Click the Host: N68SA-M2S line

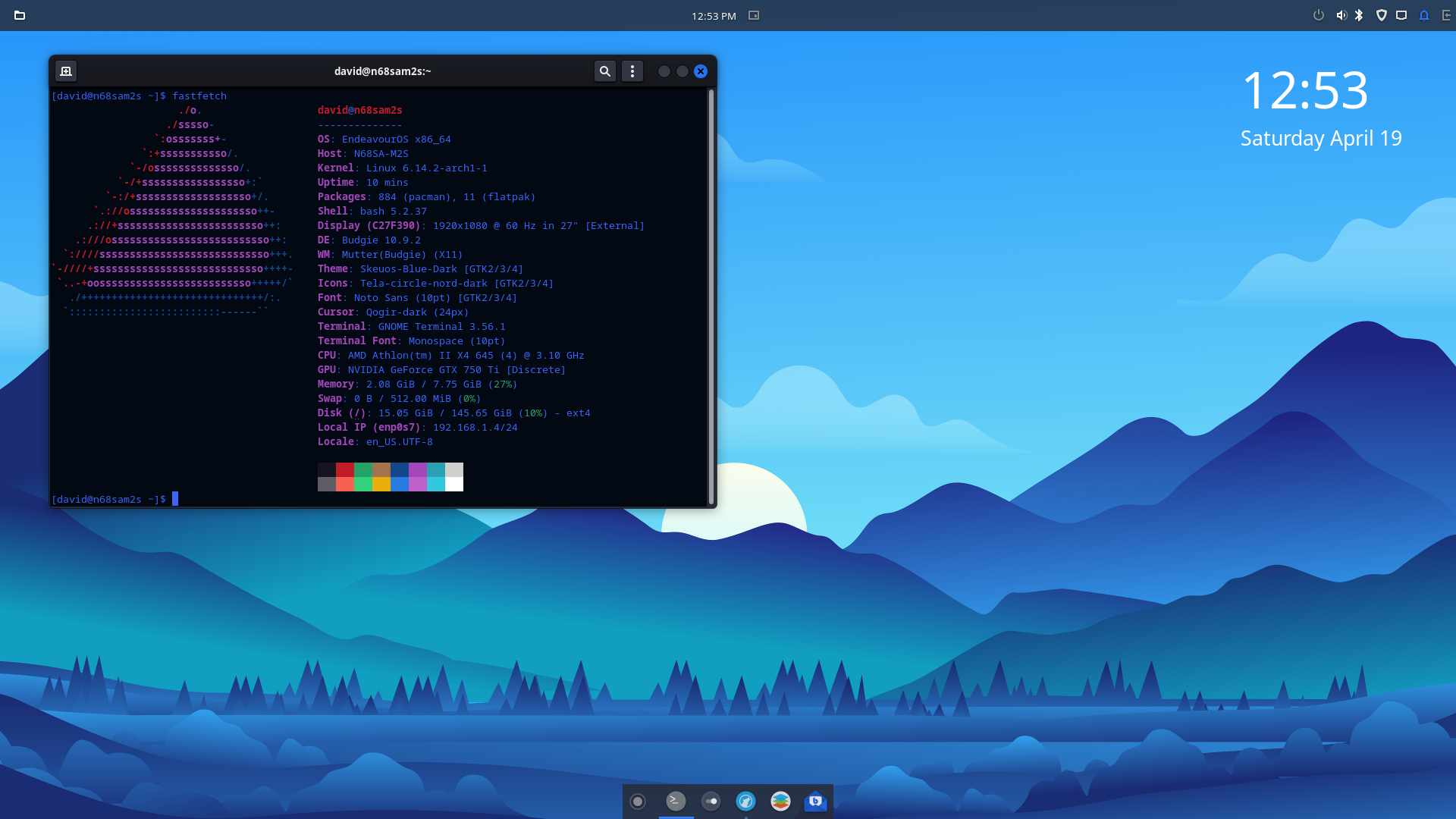363,154
